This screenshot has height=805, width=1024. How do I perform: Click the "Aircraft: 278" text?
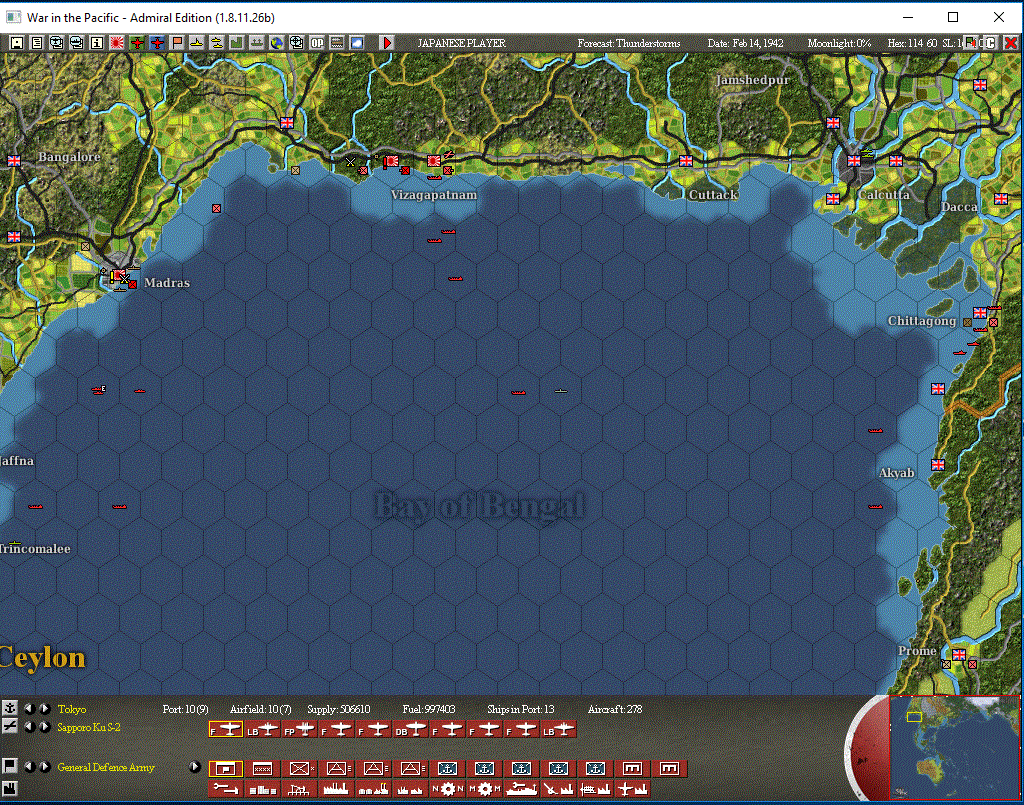[615, 709]
